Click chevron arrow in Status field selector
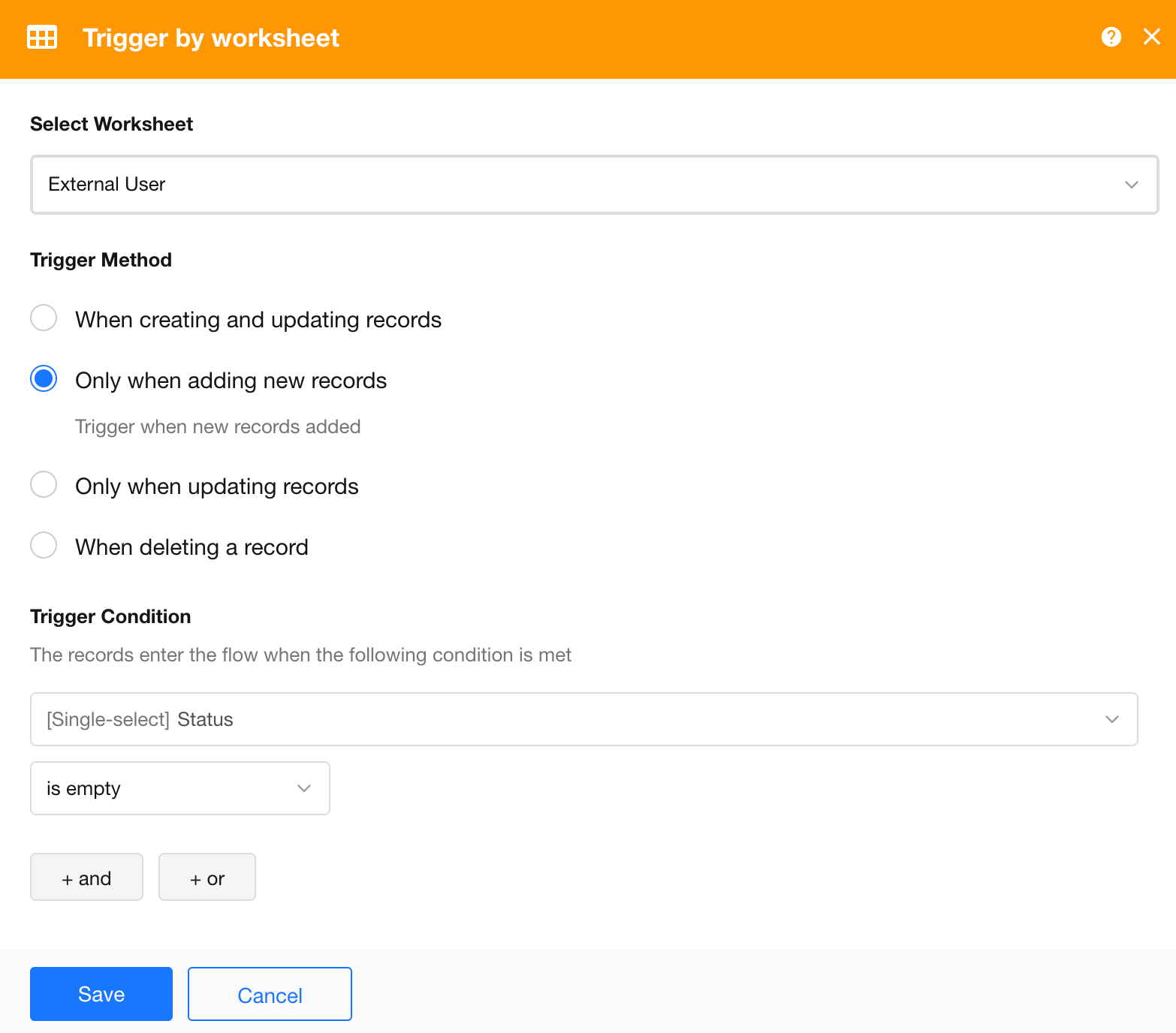Screen dimensions: 1176x1033 coord(1112,719)
